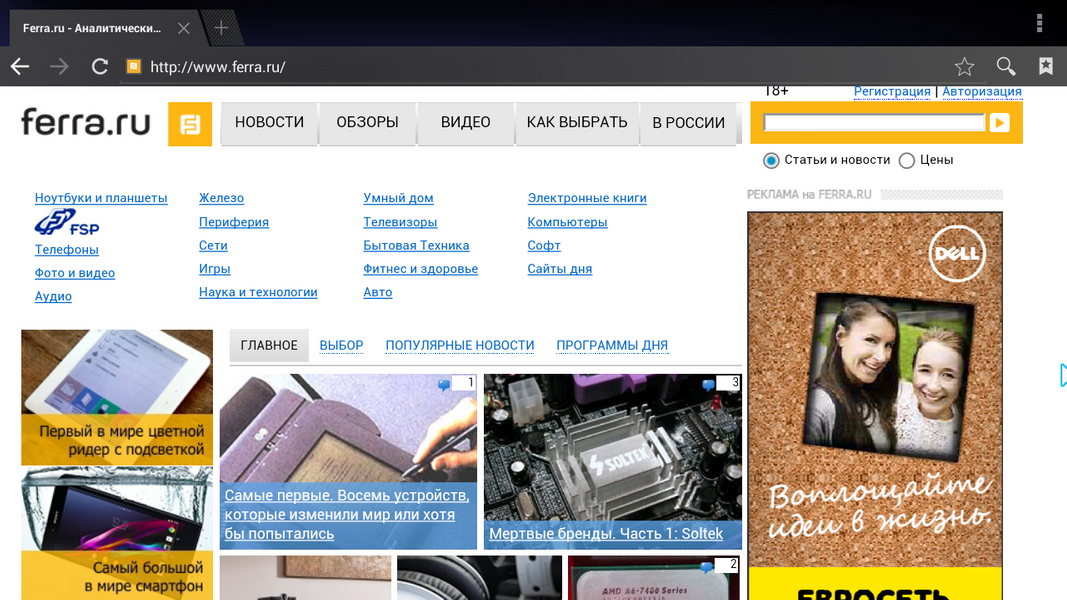The image size is (1067, 600).
Task: Open the saved bookmarks ribbon icon
Action: (x=1045, y=67)
